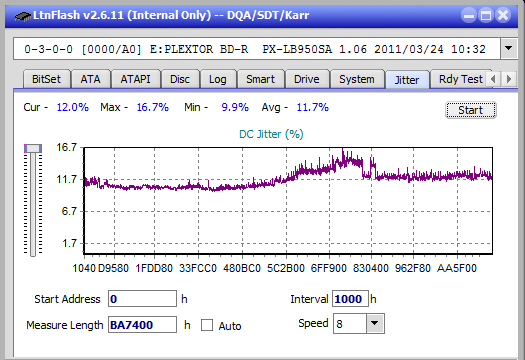Click the Min value 9.9%
This screenshot has height=360, width=525.
(x=235, y=107)
